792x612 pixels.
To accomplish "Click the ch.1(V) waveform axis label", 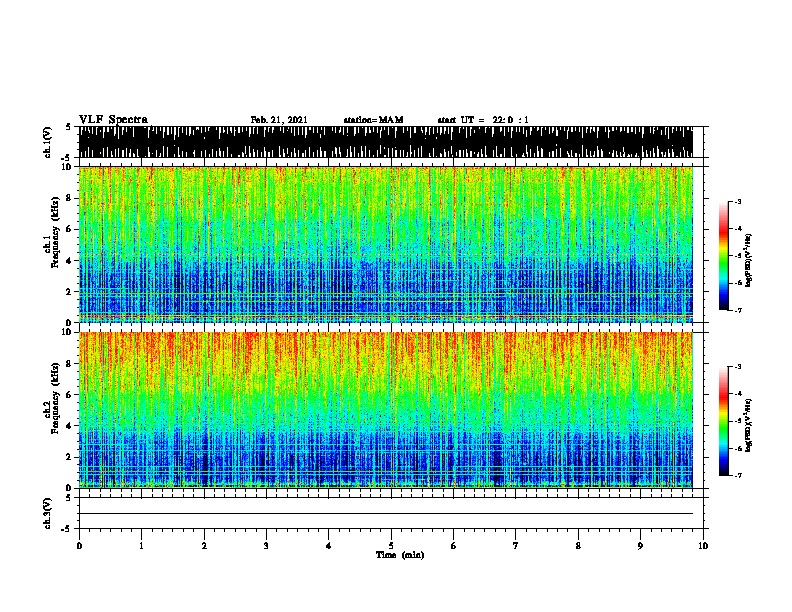I will pyautogui.click(x=47, y=142).
